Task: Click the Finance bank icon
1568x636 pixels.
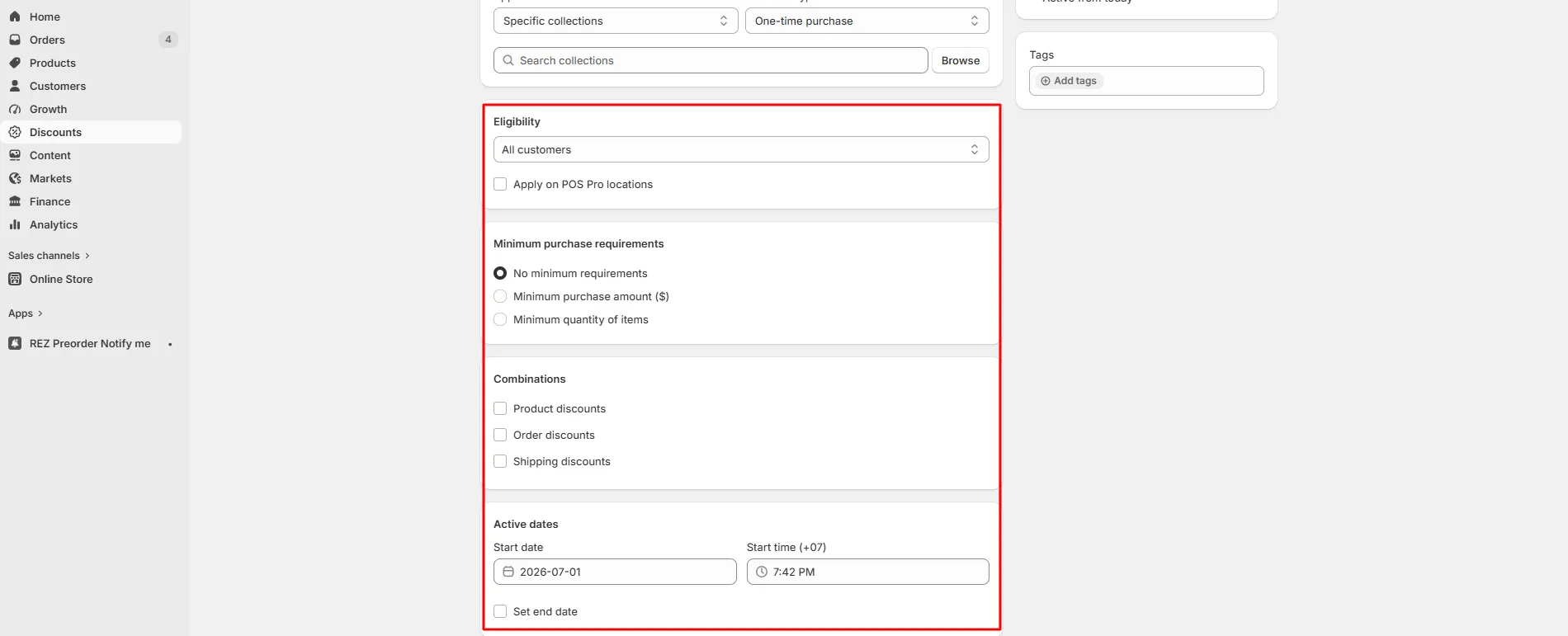Action: coord(15,201)
